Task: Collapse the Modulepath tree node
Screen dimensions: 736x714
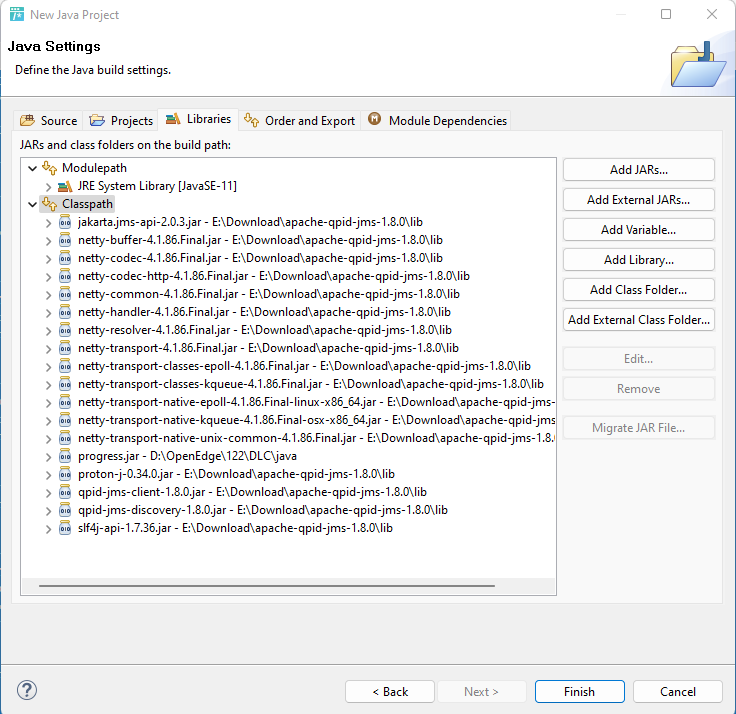Action: coord(32,168)
